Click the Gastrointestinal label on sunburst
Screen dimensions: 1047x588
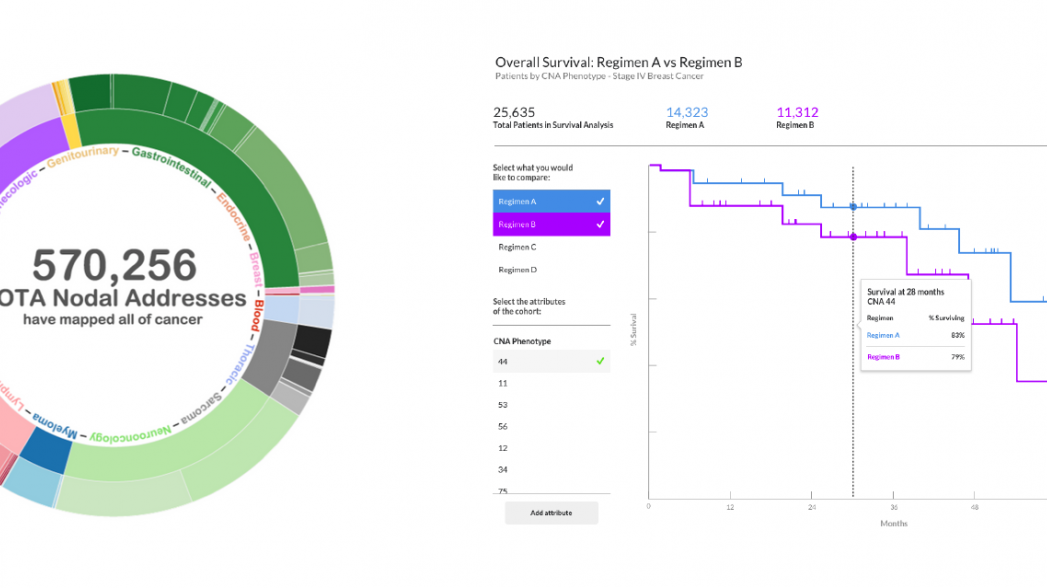point(171,166)
